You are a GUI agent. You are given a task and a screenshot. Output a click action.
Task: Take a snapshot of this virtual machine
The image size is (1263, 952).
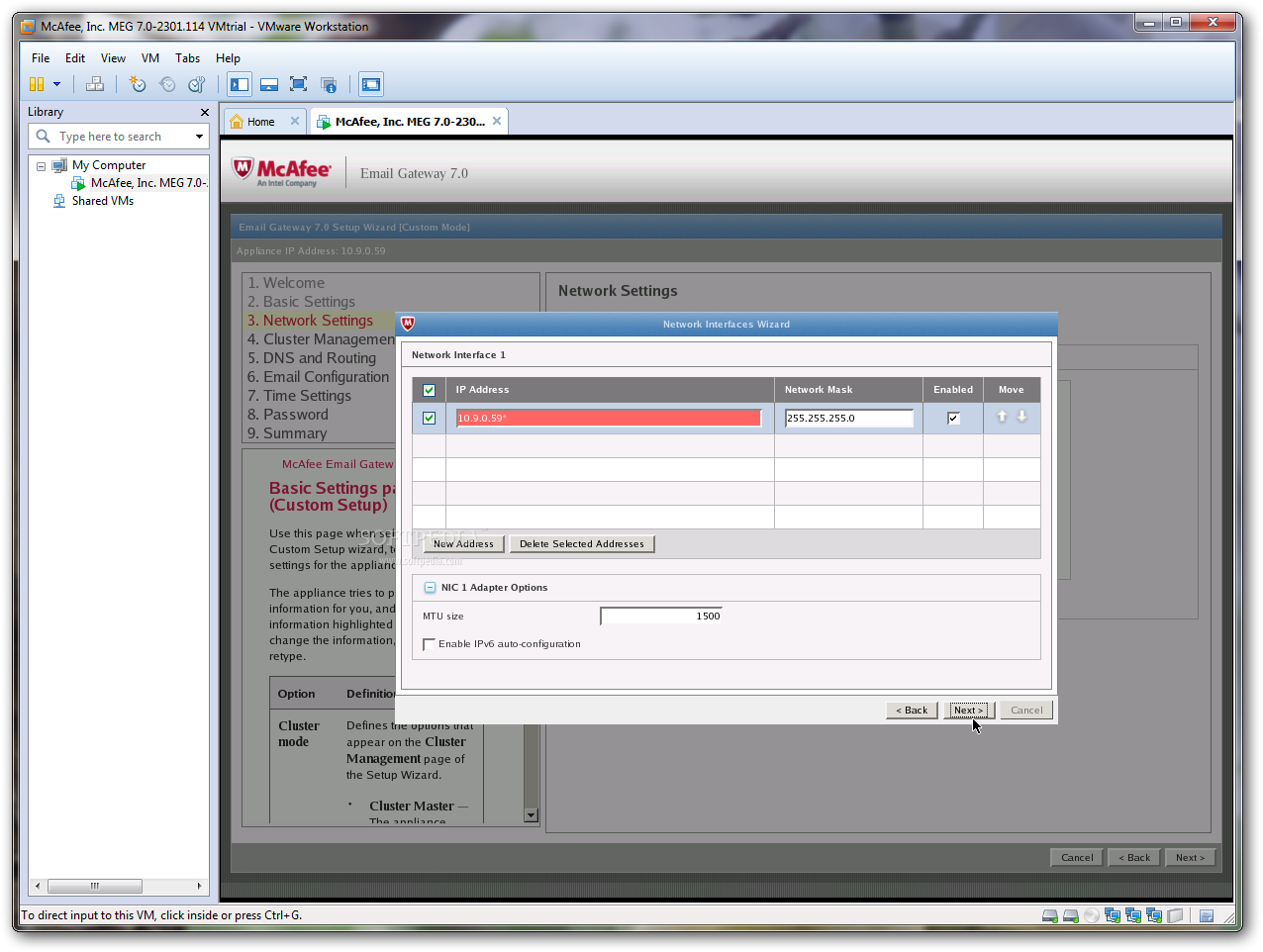[x=138, y=84]
